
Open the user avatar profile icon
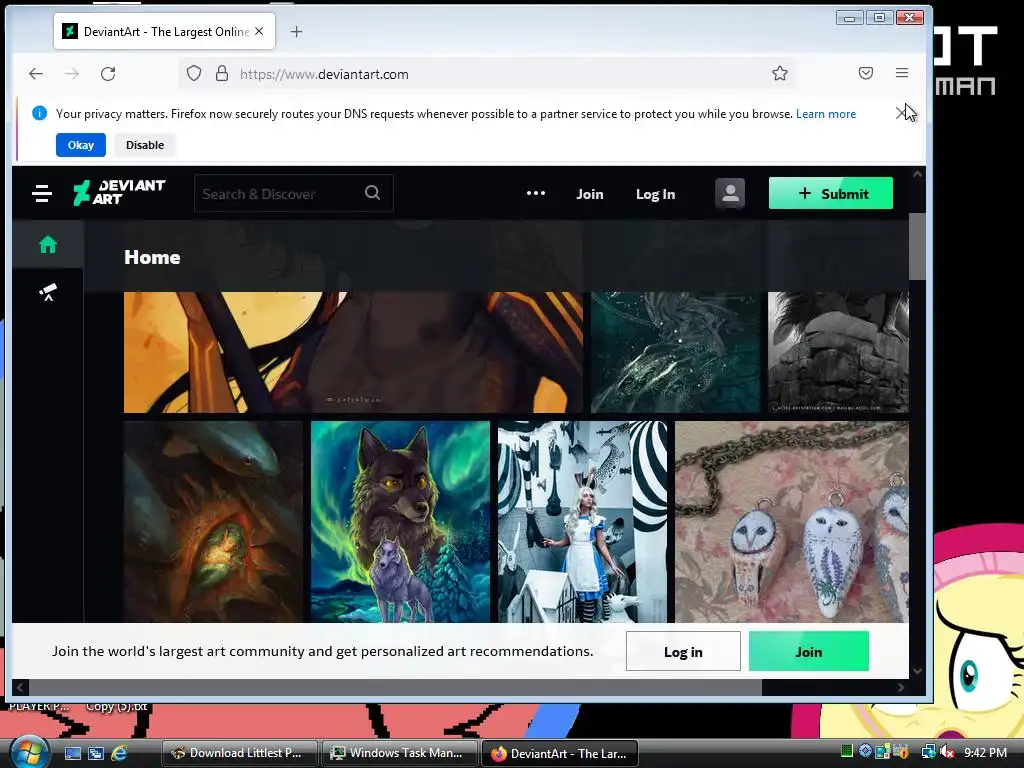(x=730, y=193)
